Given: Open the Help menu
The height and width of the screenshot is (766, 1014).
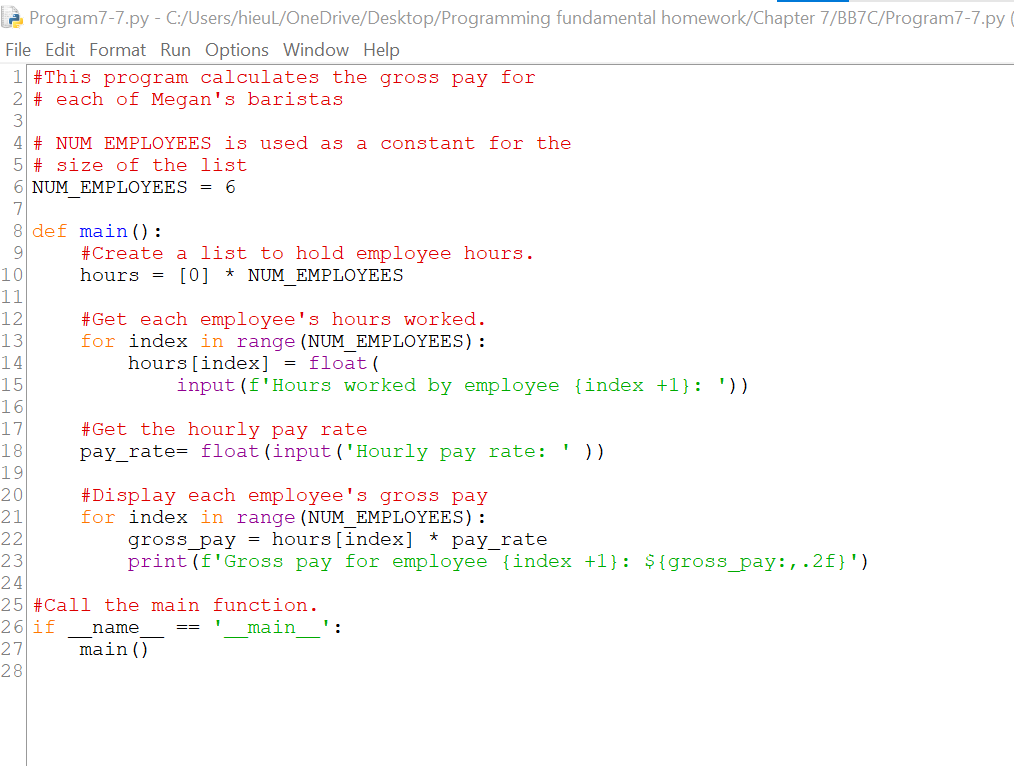Looking at the screenshot, I should click(379, 49).
